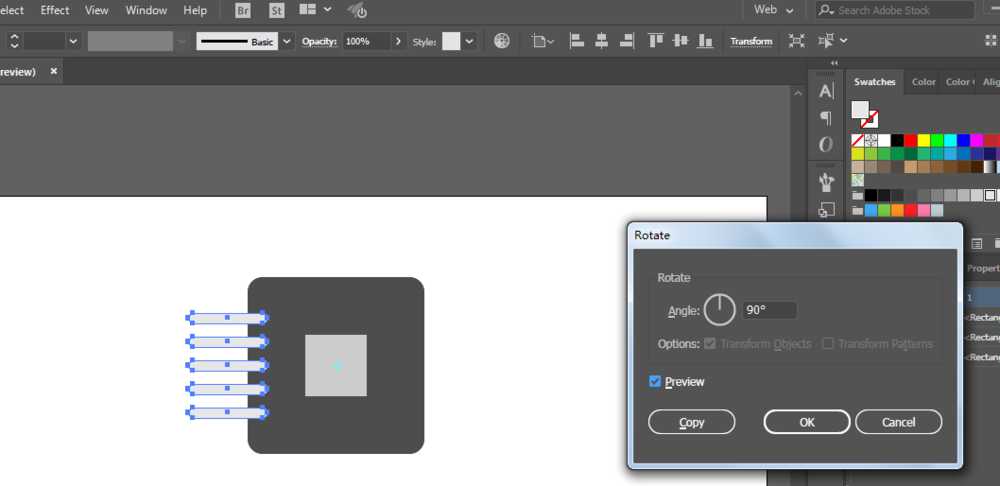This screenshot has width=1000, height=486.
Task: Toggle the Transform Objects checkbox
Action: pos(710,344)
